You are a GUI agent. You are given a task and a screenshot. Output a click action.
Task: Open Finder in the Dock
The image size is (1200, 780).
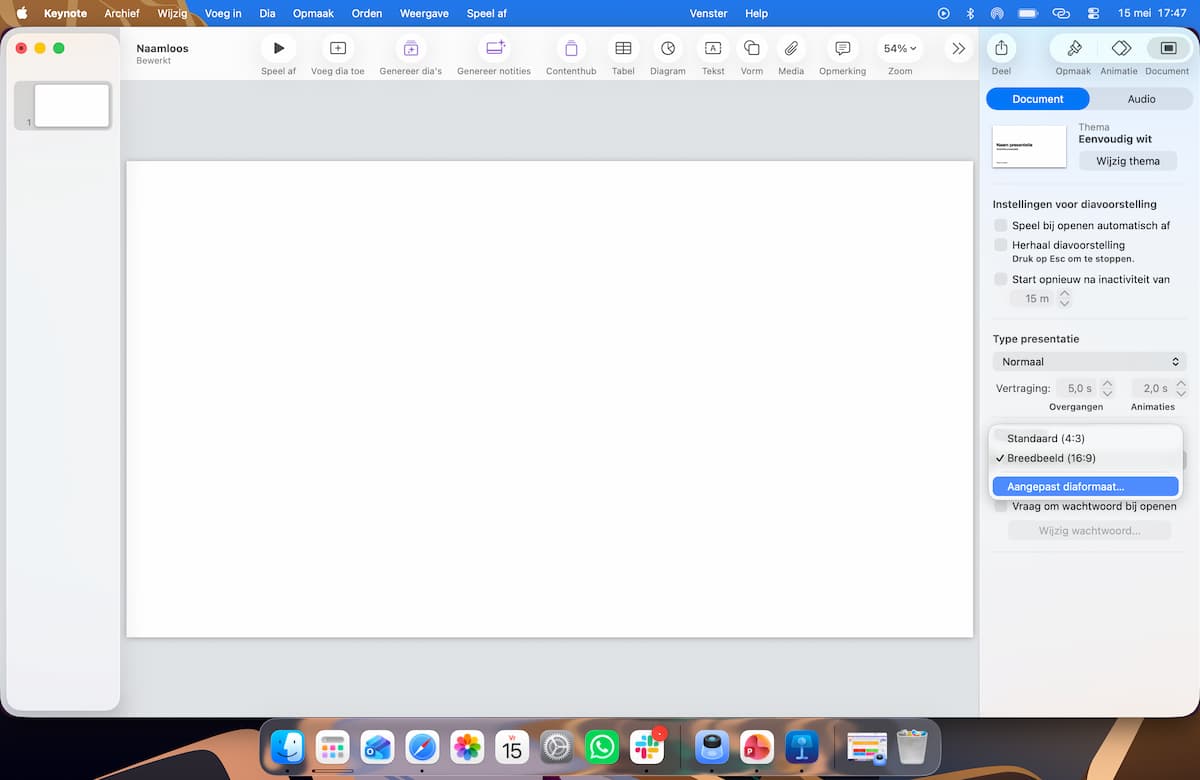click(x=288, y=747)
